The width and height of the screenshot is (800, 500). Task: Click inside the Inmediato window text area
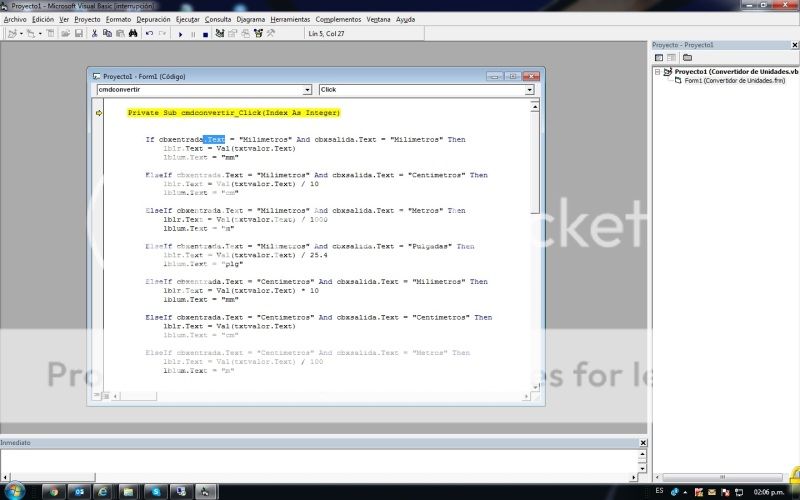click(319, 461)
